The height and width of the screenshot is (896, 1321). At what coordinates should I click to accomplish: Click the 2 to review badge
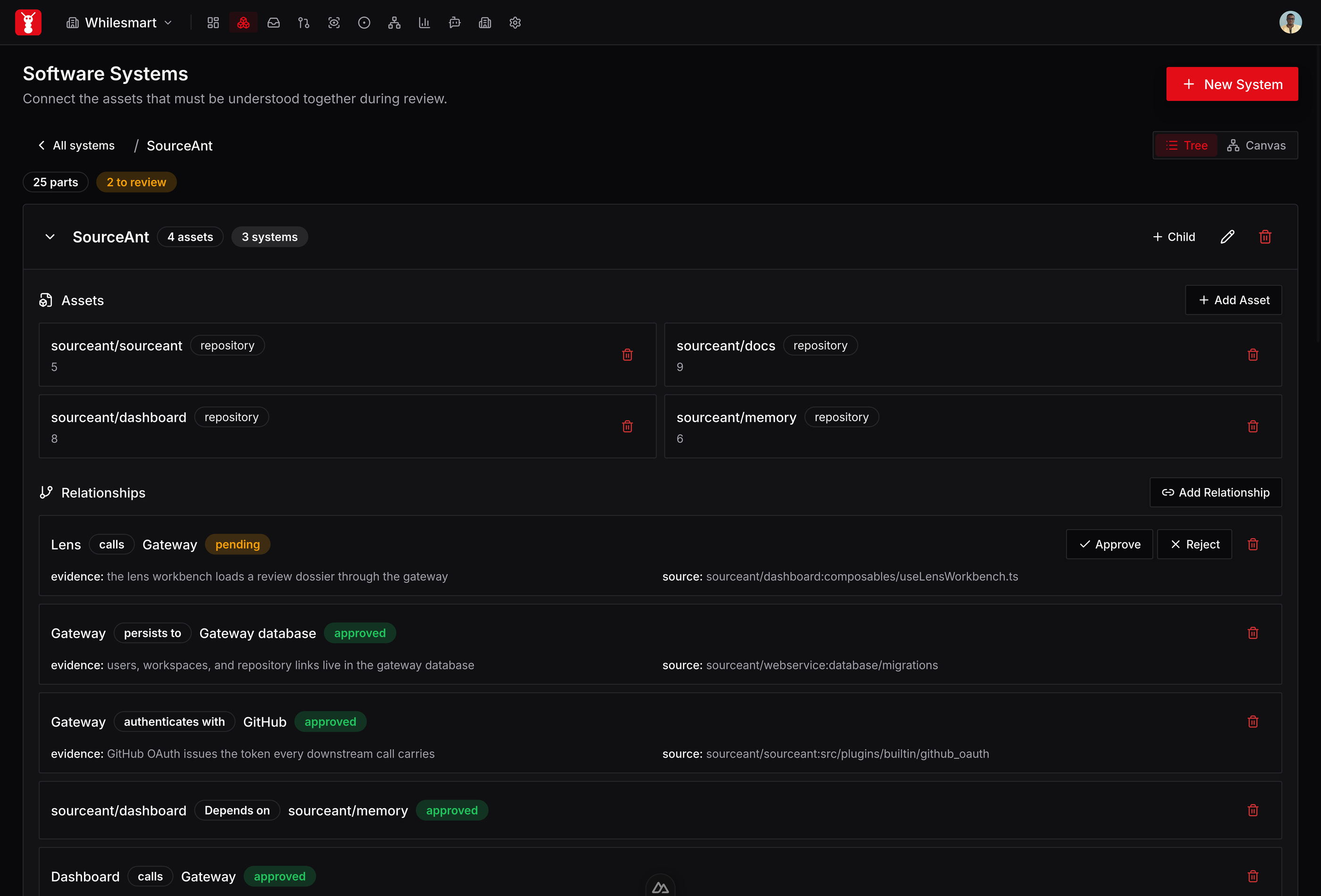[136, 183]
